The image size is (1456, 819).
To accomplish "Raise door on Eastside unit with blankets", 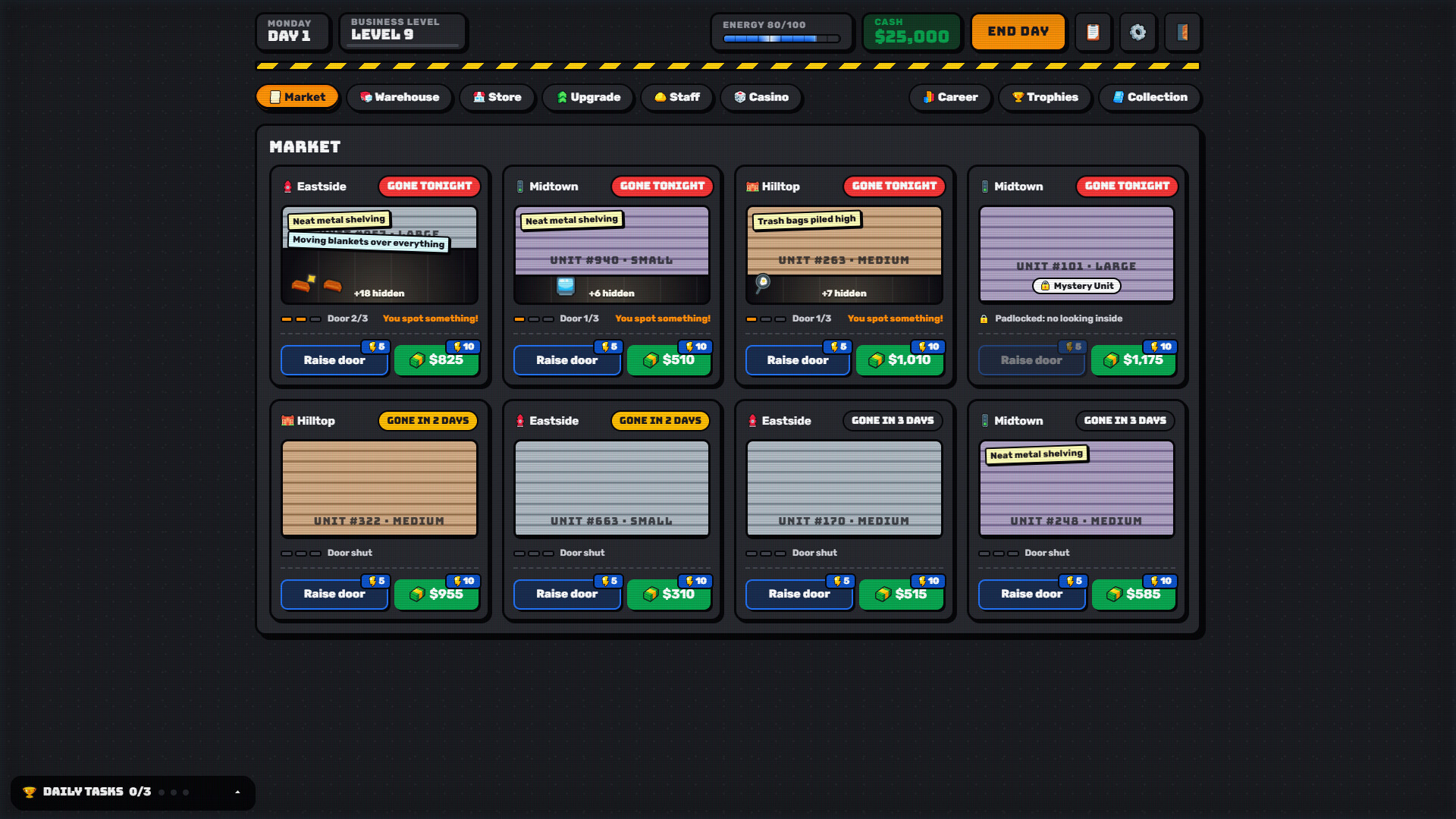I will tap(334, 360).
